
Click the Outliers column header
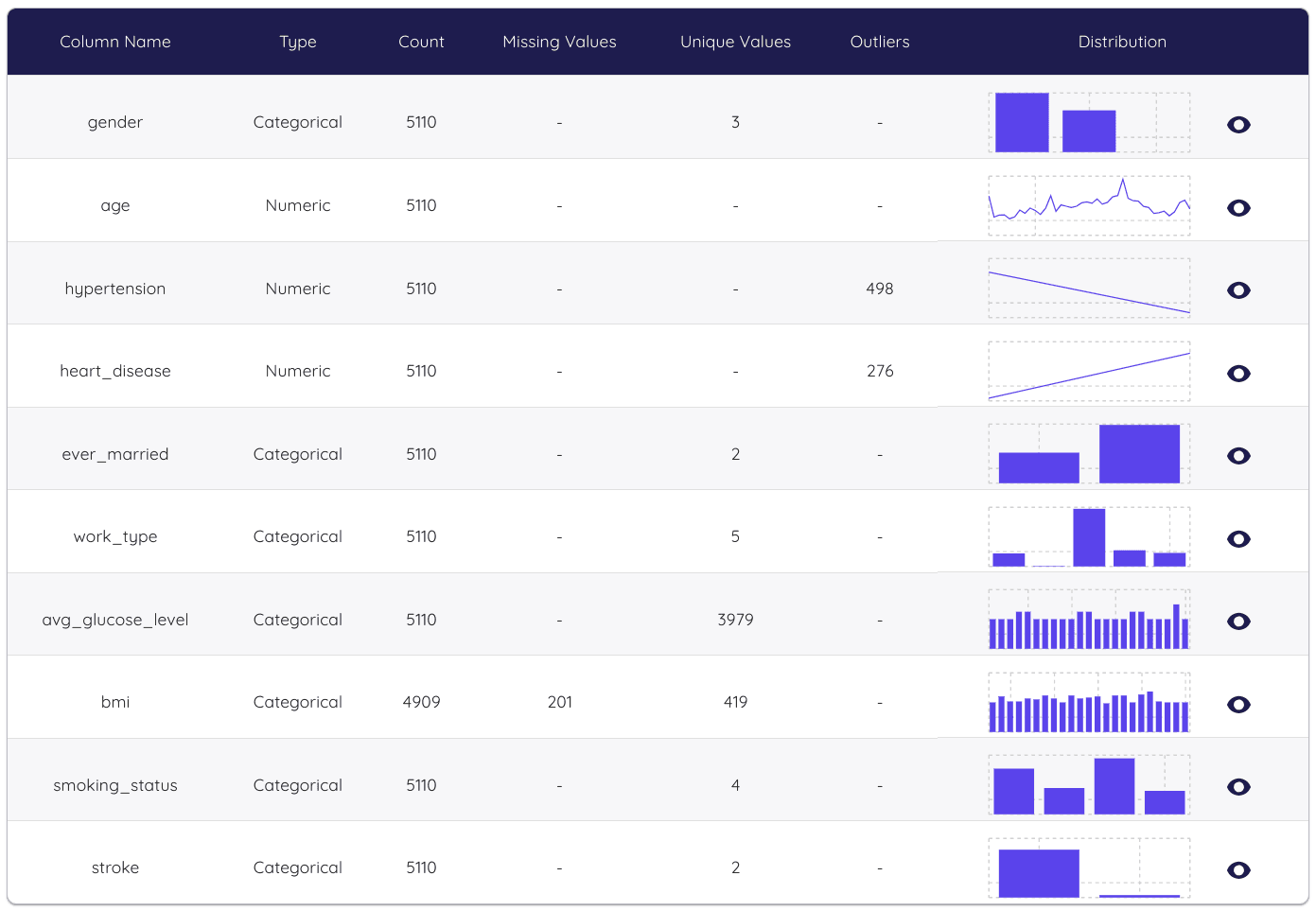coord(880,42)
